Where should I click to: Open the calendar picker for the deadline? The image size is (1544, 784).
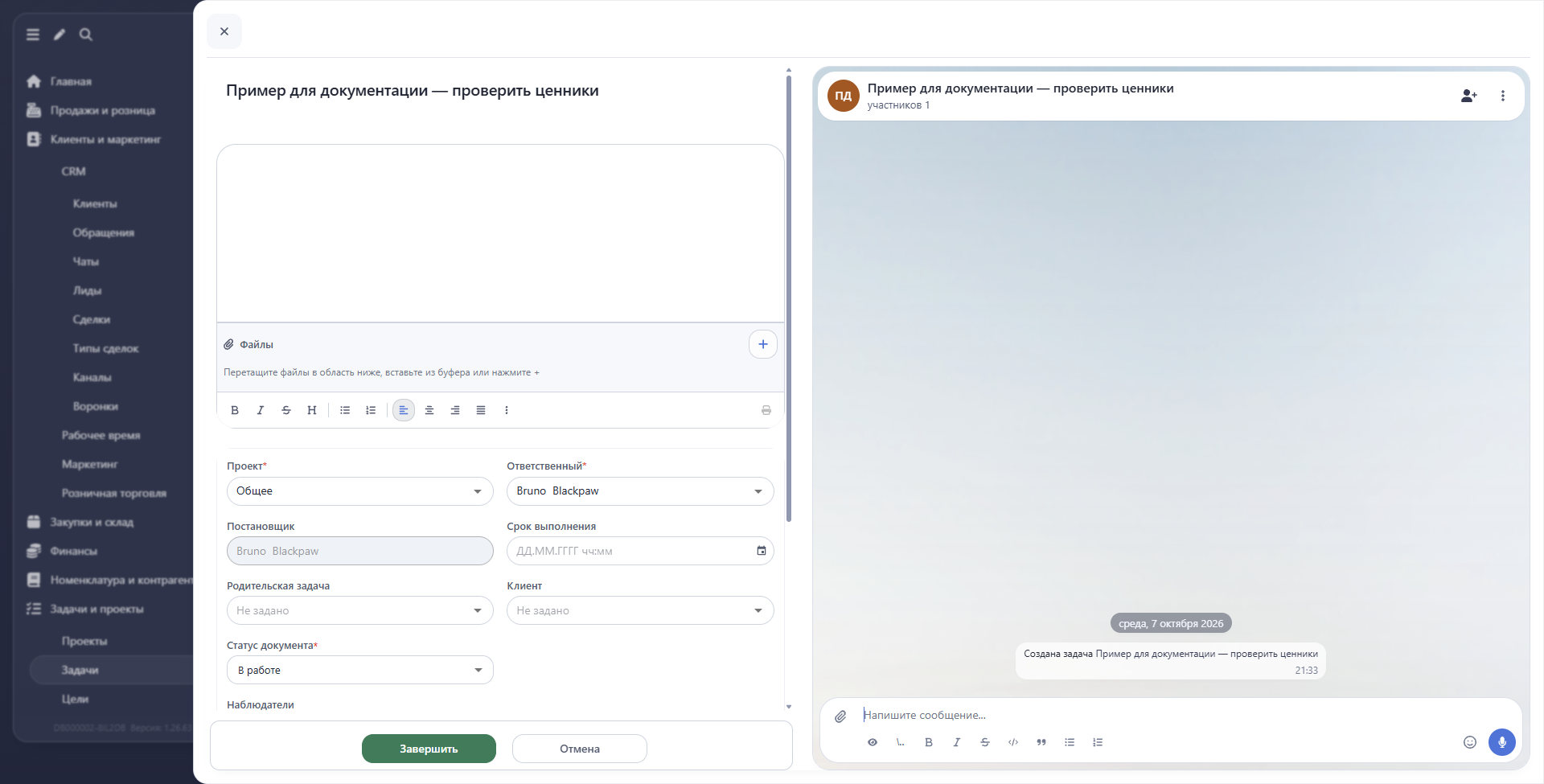(x=762, y=551)
